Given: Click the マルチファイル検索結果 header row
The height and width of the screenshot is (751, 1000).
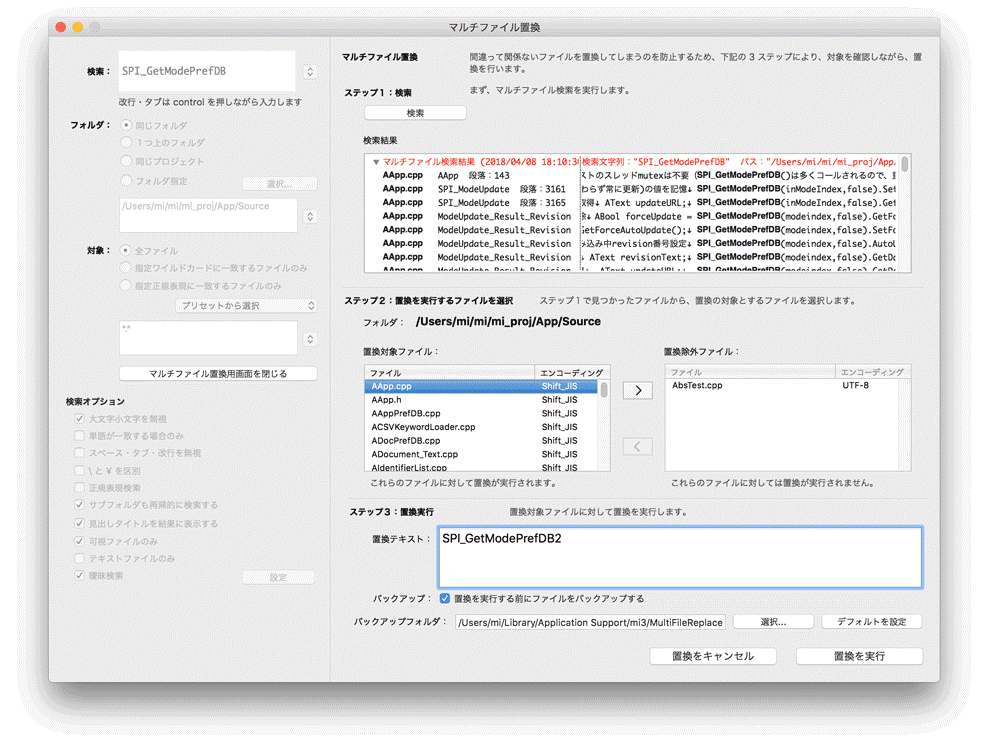Looking at the screenshot, I should (x=632, y=162).
